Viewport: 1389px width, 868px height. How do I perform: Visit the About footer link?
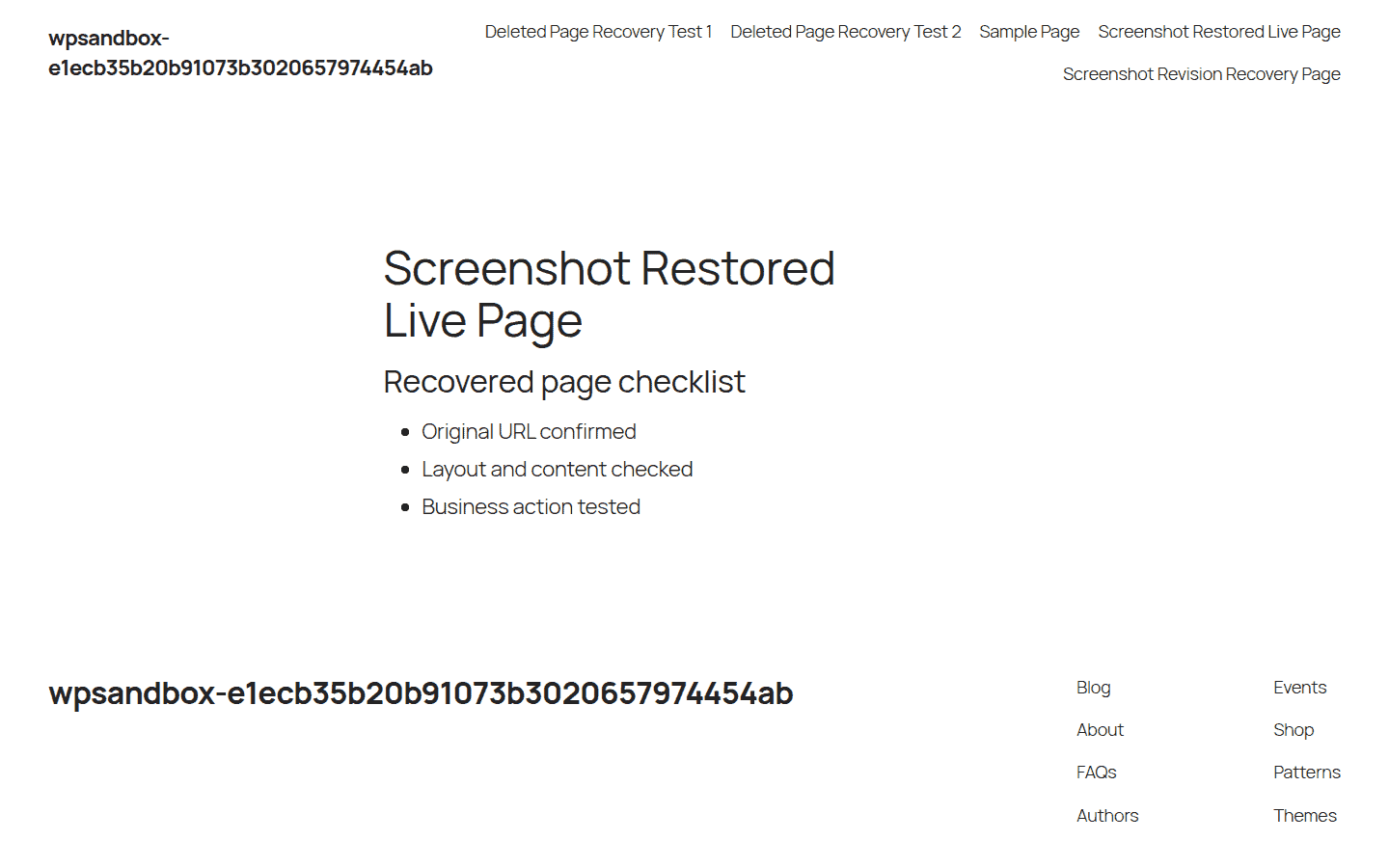pyautogui.click(x=1101, y=730)
